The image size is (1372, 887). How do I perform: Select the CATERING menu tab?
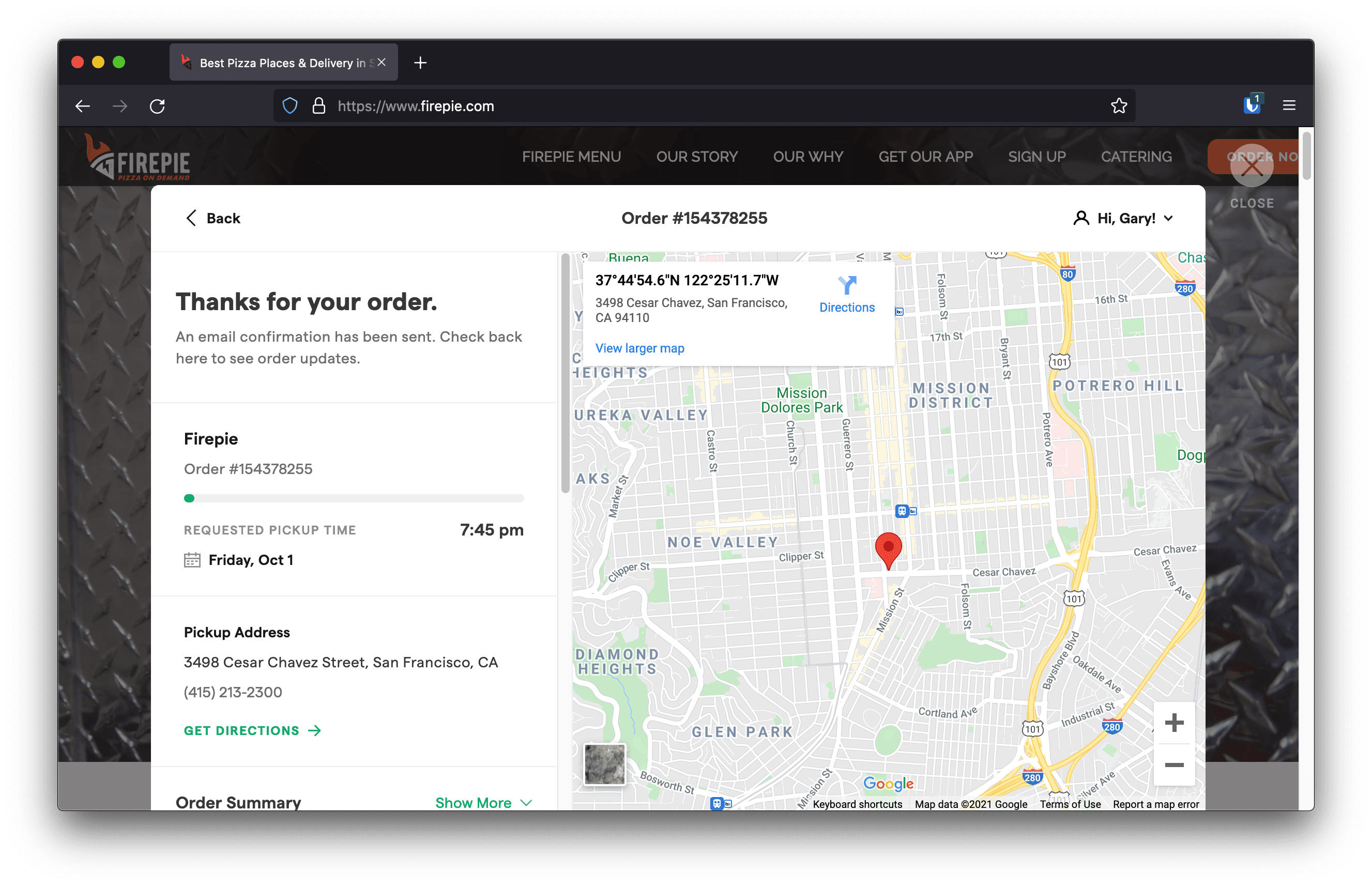pos(1135,157)
